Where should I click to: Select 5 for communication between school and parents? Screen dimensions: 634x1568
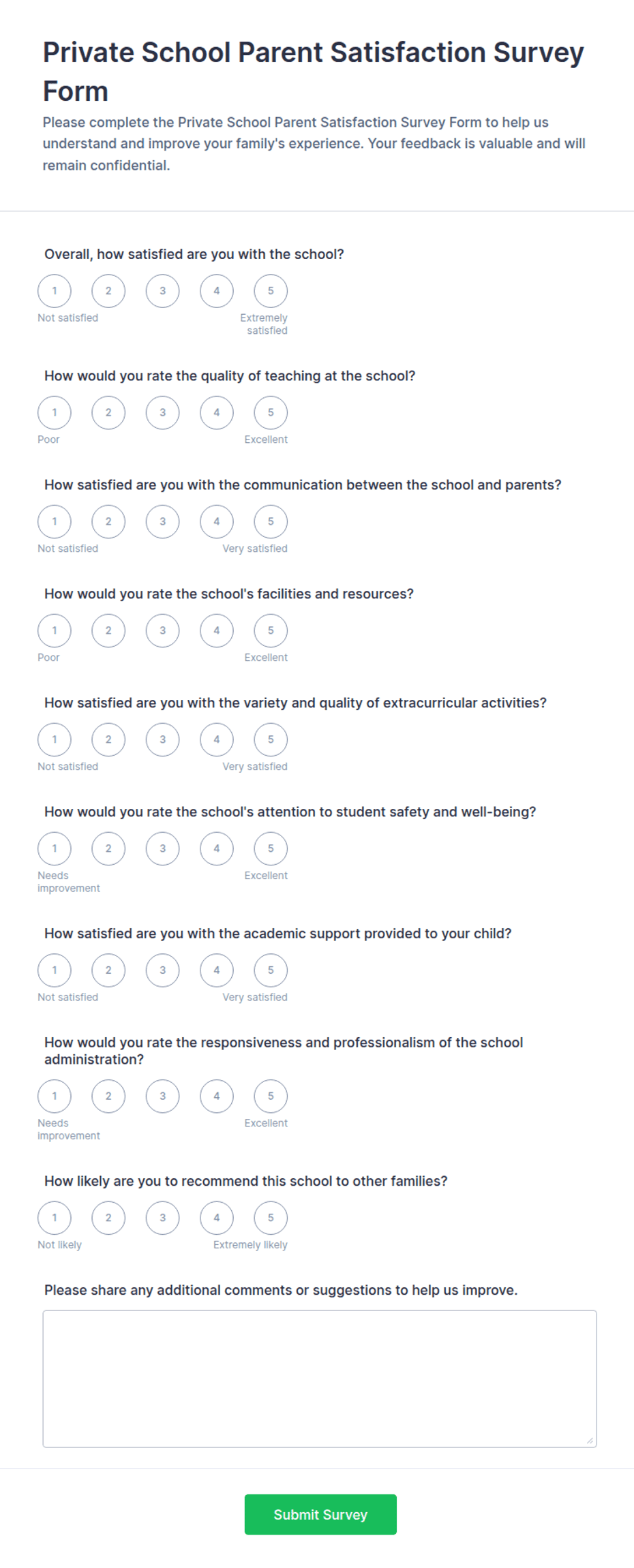[x=271, y=522]
